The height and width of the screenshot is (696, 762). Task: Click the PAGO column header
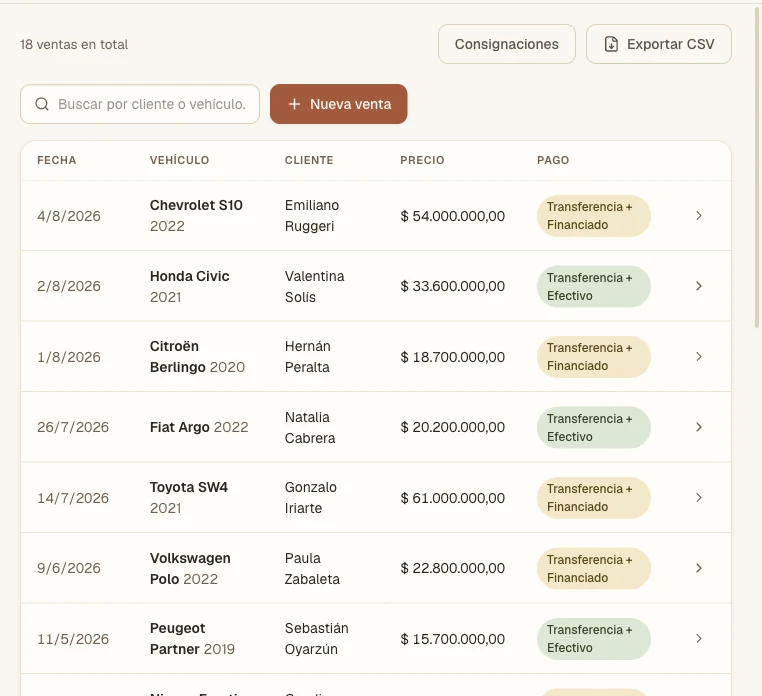[553, 160]
